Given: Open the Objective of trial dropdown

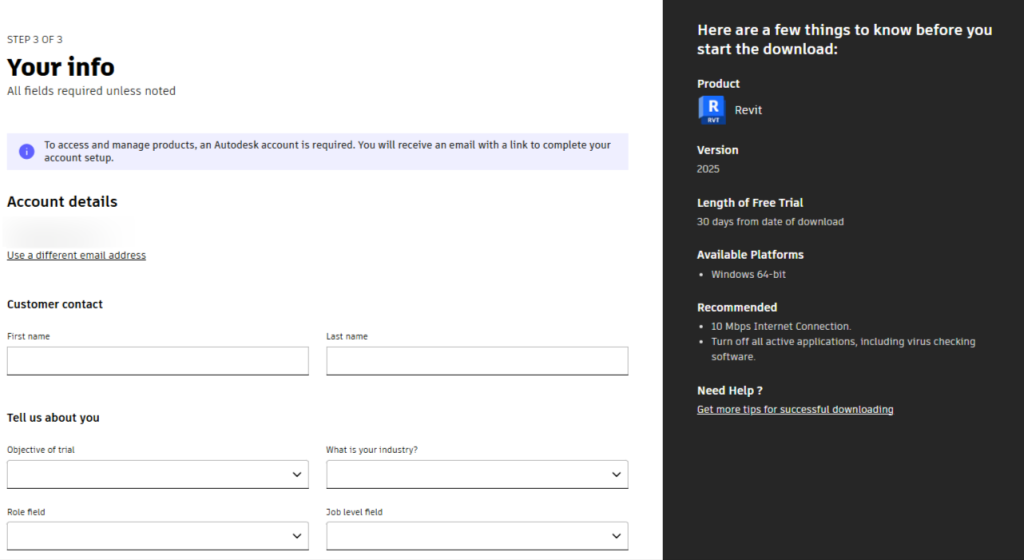Looking at the screenshot, I should click(x=157, y=474).
